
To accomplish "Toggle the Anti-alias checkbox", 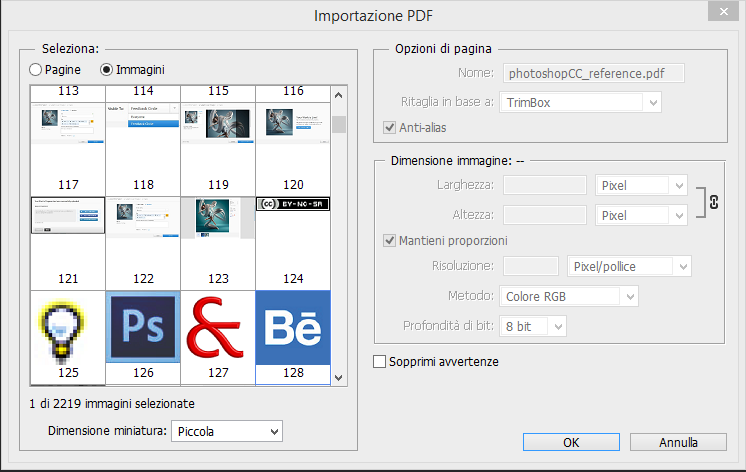I will 390,128.
